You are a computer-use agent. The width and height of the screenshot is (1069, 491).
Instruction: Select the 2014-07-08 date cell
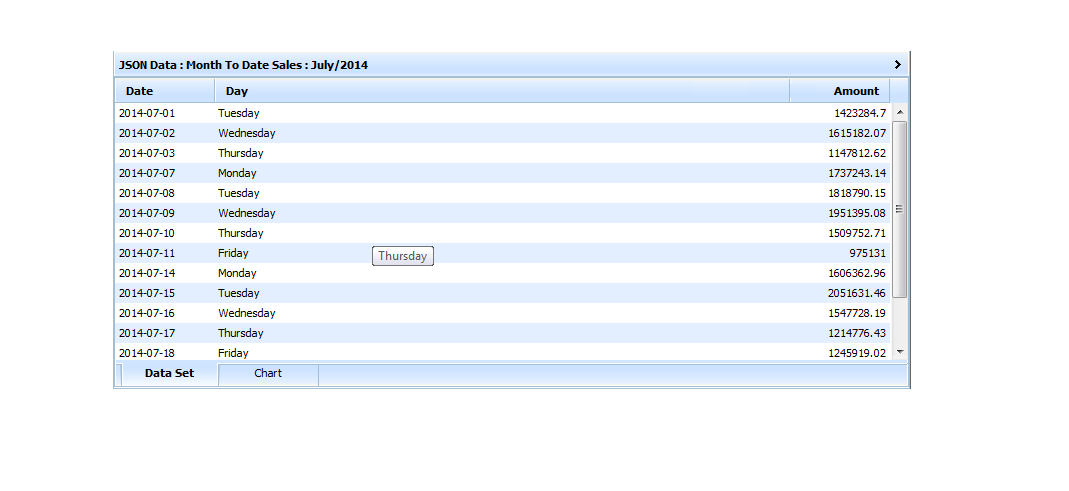coord(147,193)
